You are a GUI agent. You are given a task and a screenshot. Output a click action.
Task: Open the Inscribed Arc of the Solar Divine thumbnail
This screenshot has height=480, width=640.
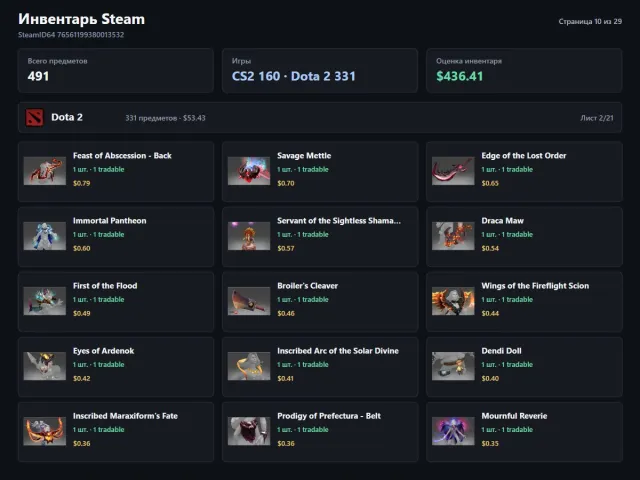(x=249, y=366)
